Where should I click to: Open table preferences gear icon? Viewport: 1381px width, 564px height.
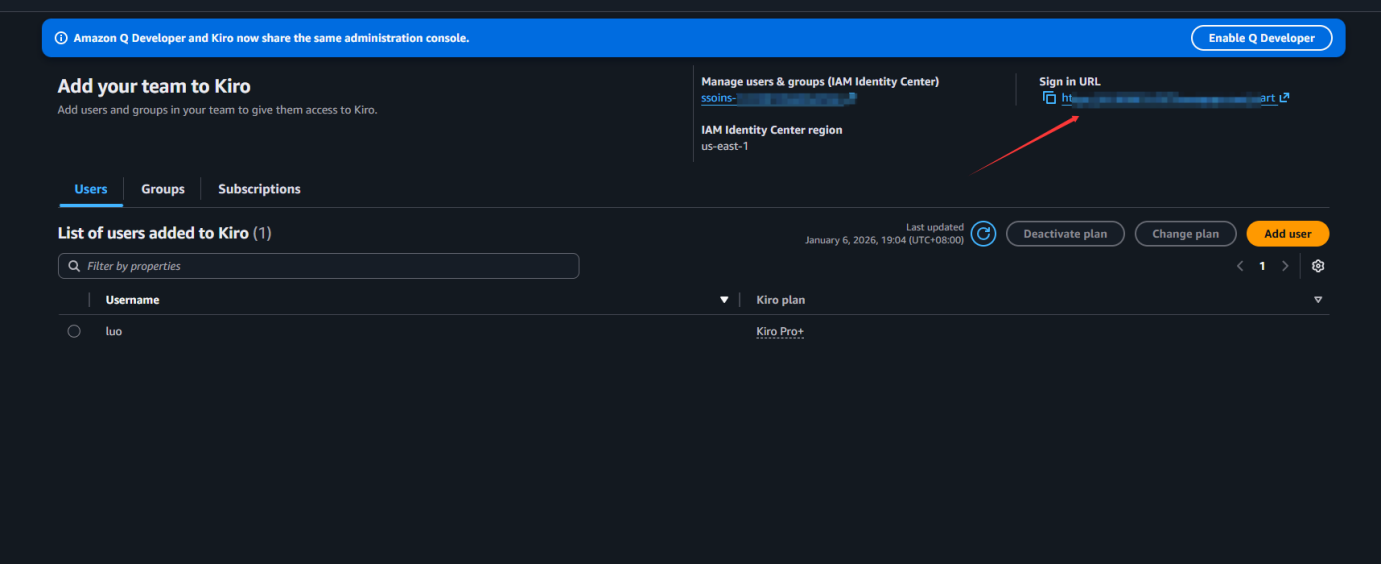point(1318,266)
